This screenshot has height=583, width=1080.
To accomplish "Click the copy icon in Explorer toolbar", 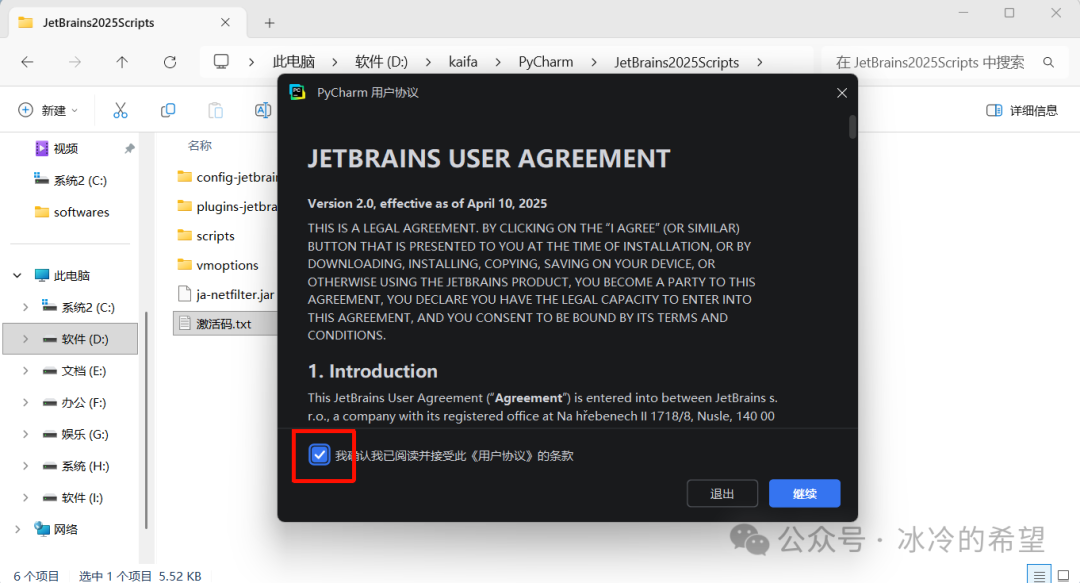I will pyautogui.click(x=168, y=110).
